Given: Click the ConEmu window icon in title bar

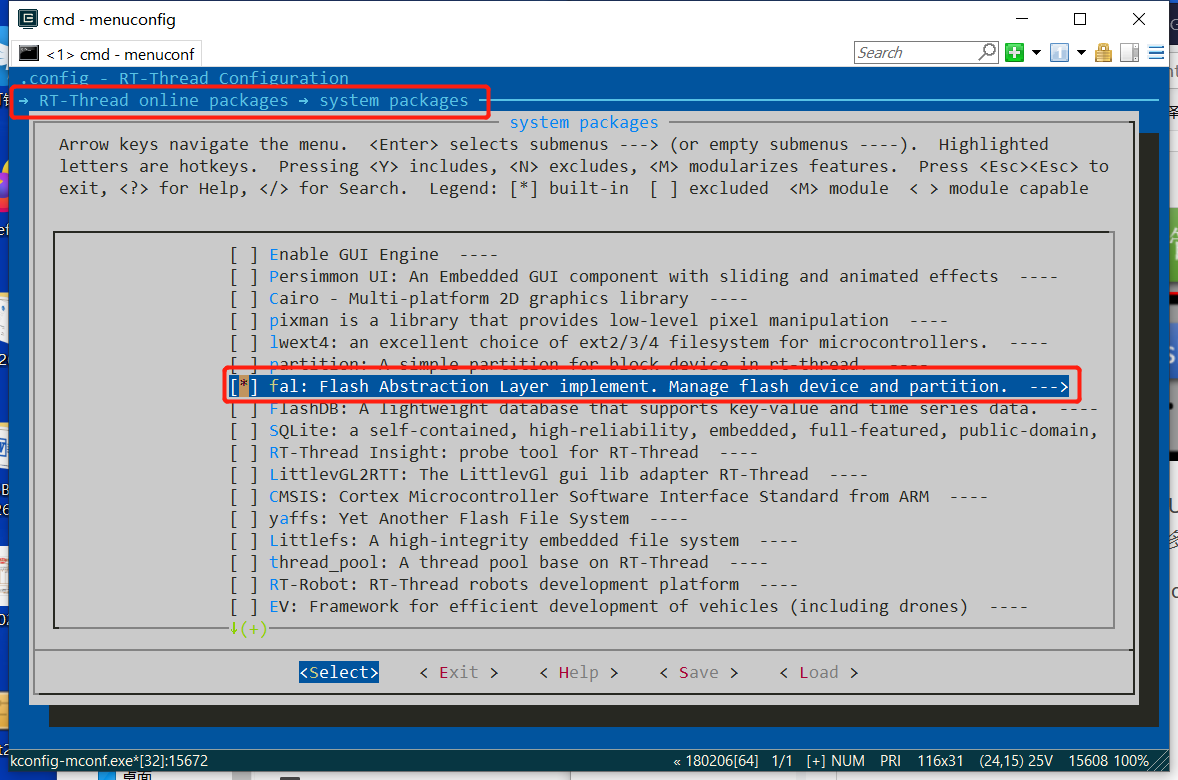Looking at the screenshot, I should pyautogui.click(x=28, y=19).
